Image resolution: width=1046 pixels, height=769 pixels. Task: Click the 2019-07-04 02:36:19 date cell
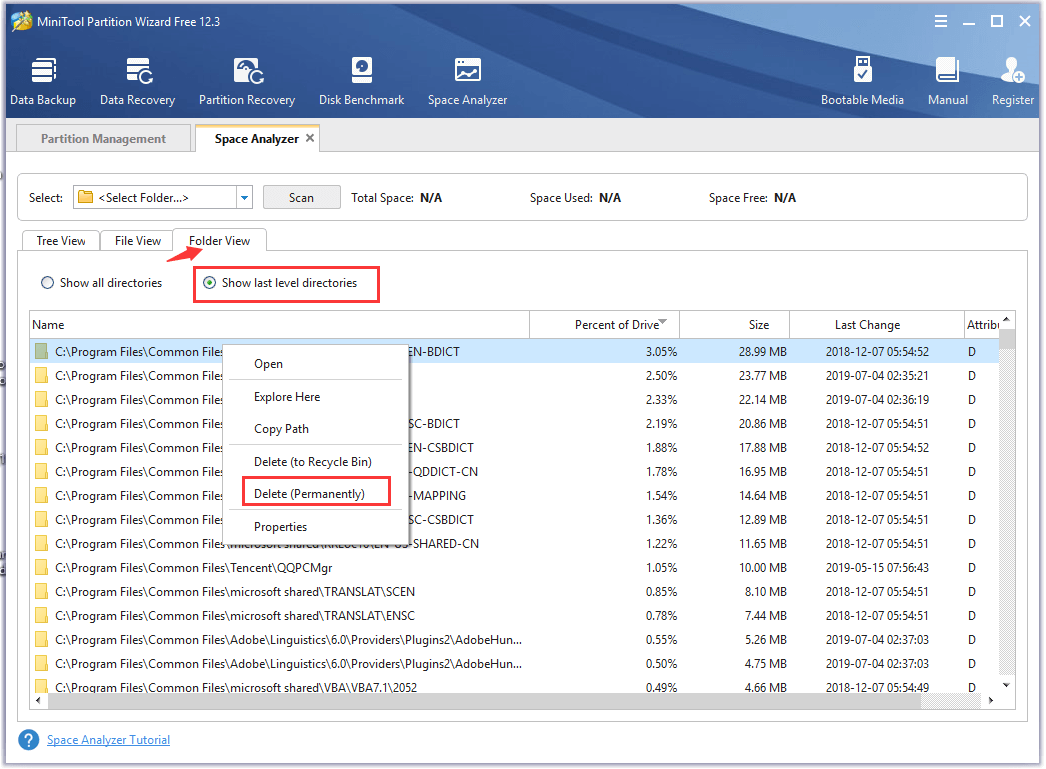877,400
